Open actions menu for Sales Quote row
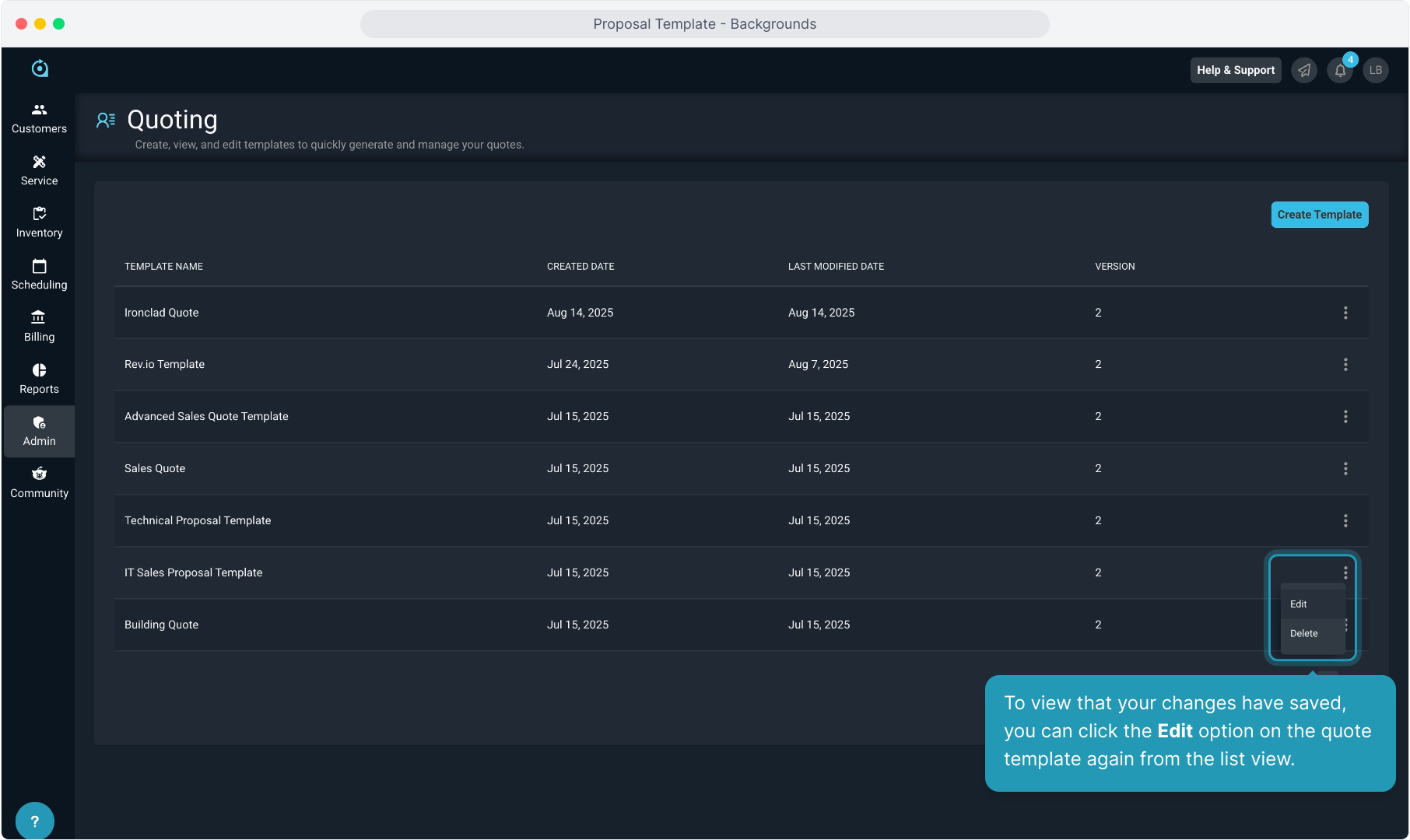The width and height of the screenshot is (1410, 840). tap(1345, 469)
